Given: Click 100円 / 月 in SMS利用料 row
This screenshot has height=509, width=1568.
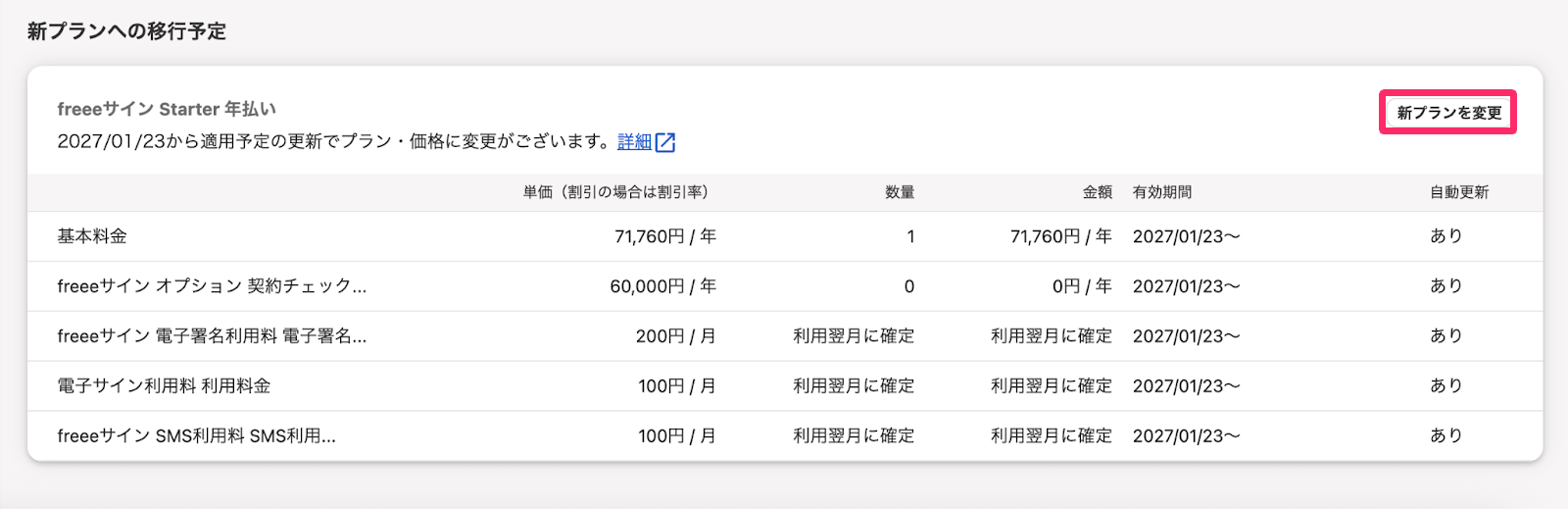Looking at the screenshot, I should (677, 436).
